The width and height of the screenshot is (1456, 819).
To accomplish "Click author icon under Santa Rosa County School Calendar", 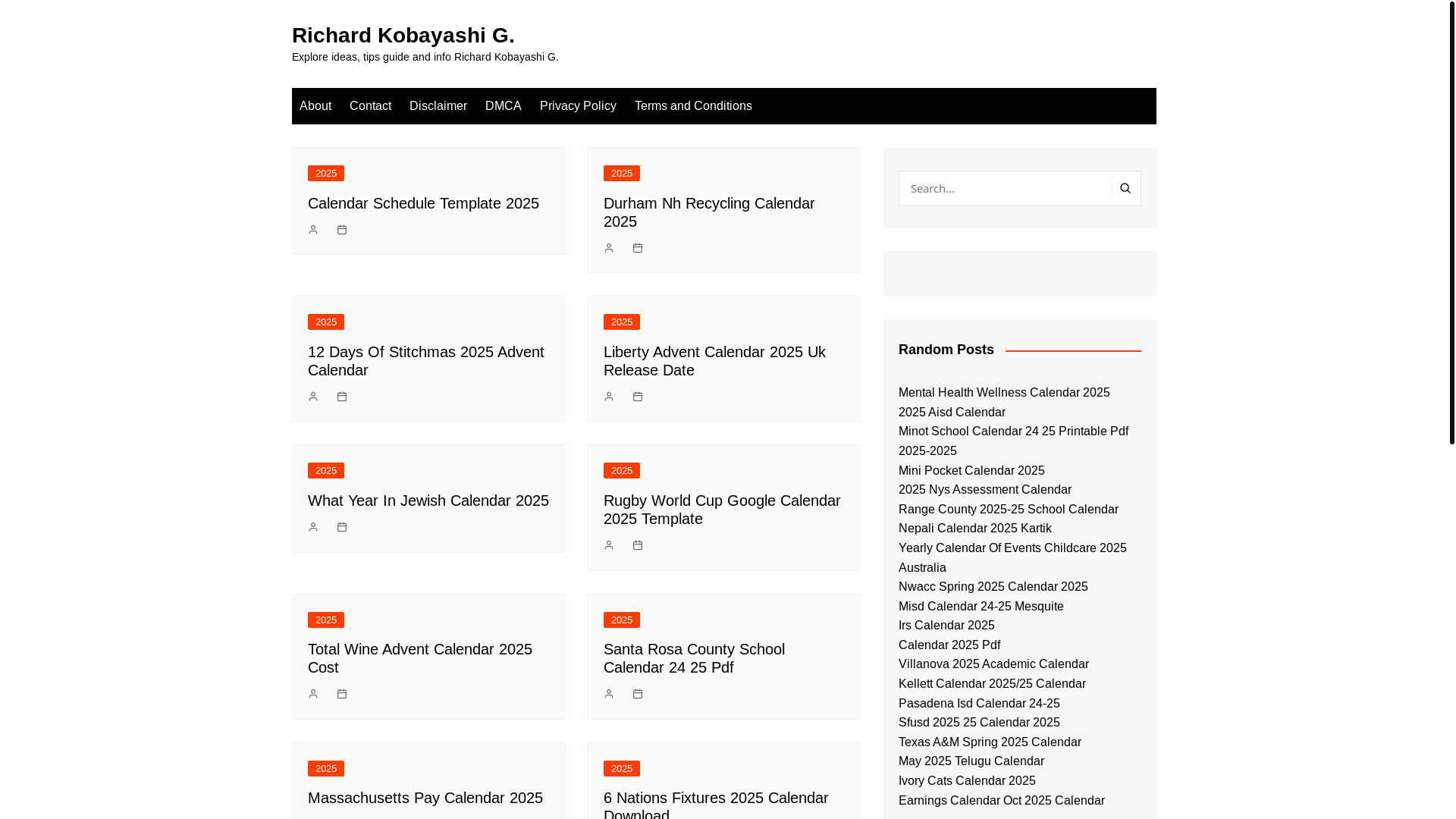I will tap(609, 694).
